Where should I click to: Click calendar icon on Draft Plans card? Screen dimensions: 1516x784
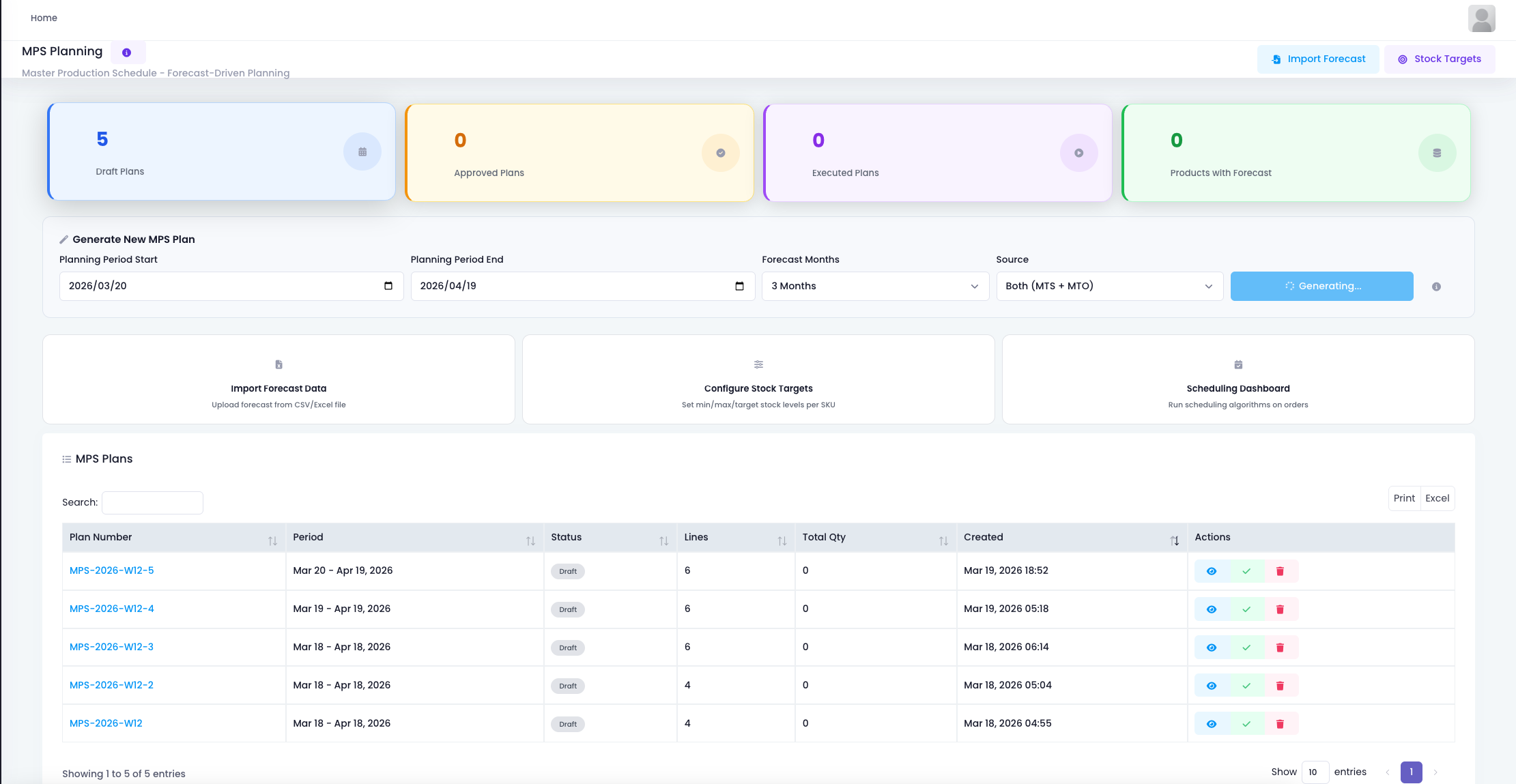tap(362, 151)
